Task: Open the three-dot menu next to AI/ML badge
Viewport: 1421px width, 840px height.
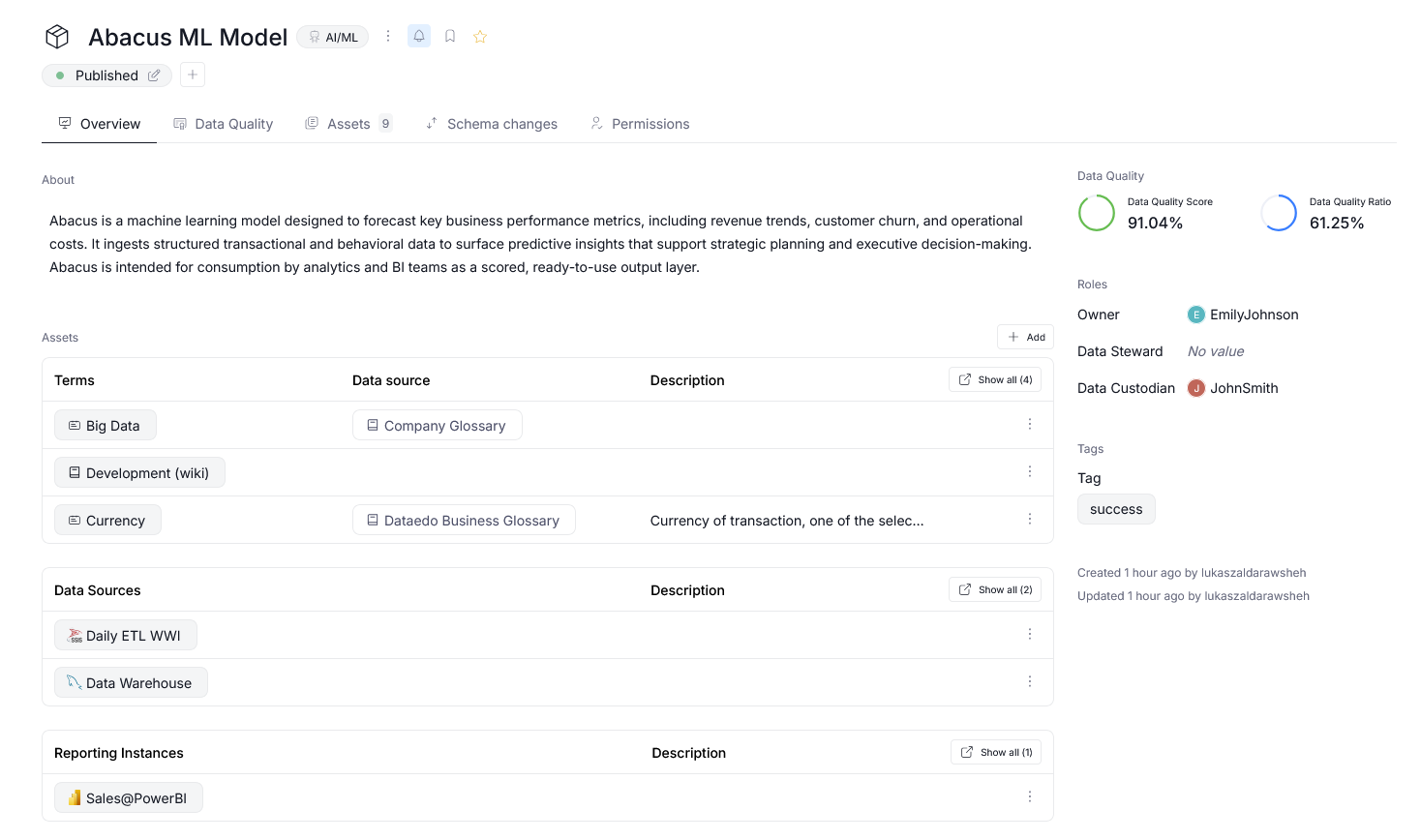Action: coord(388,36)
